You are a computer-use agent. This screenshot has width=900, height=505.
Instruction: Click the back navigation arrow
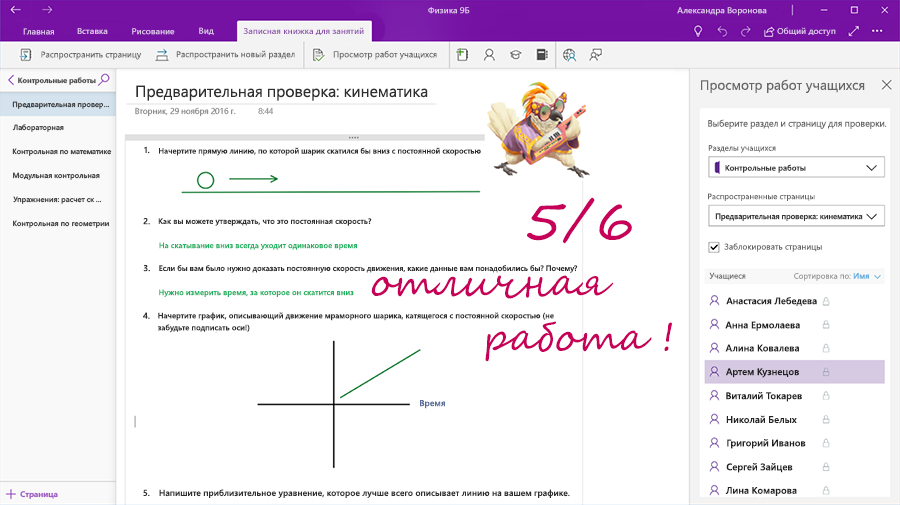point(15,9)
